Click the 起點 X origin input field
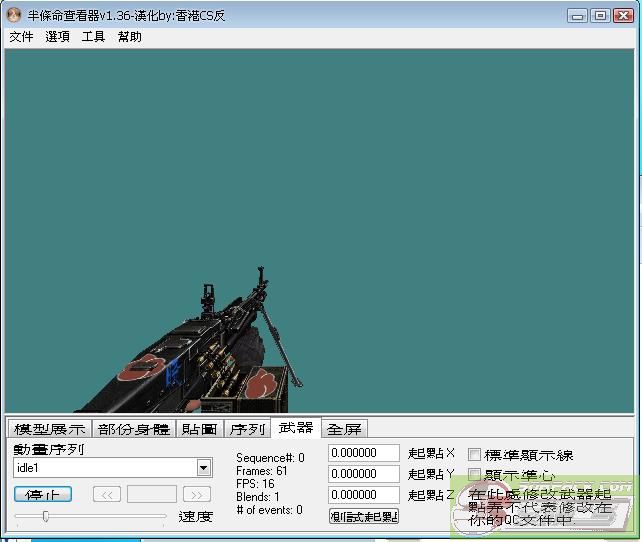 [364, 454]
